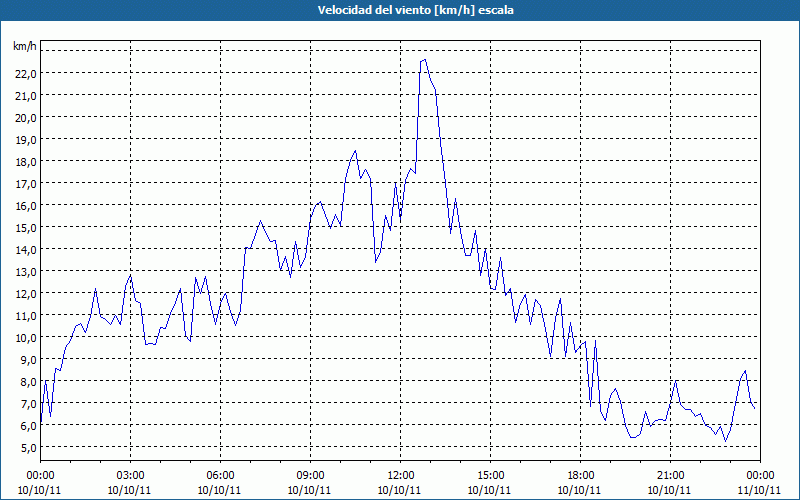This screenshot has width=800, height=500.
Task: Click the 13,0 speed label
Action: click(x=26, y=271)
